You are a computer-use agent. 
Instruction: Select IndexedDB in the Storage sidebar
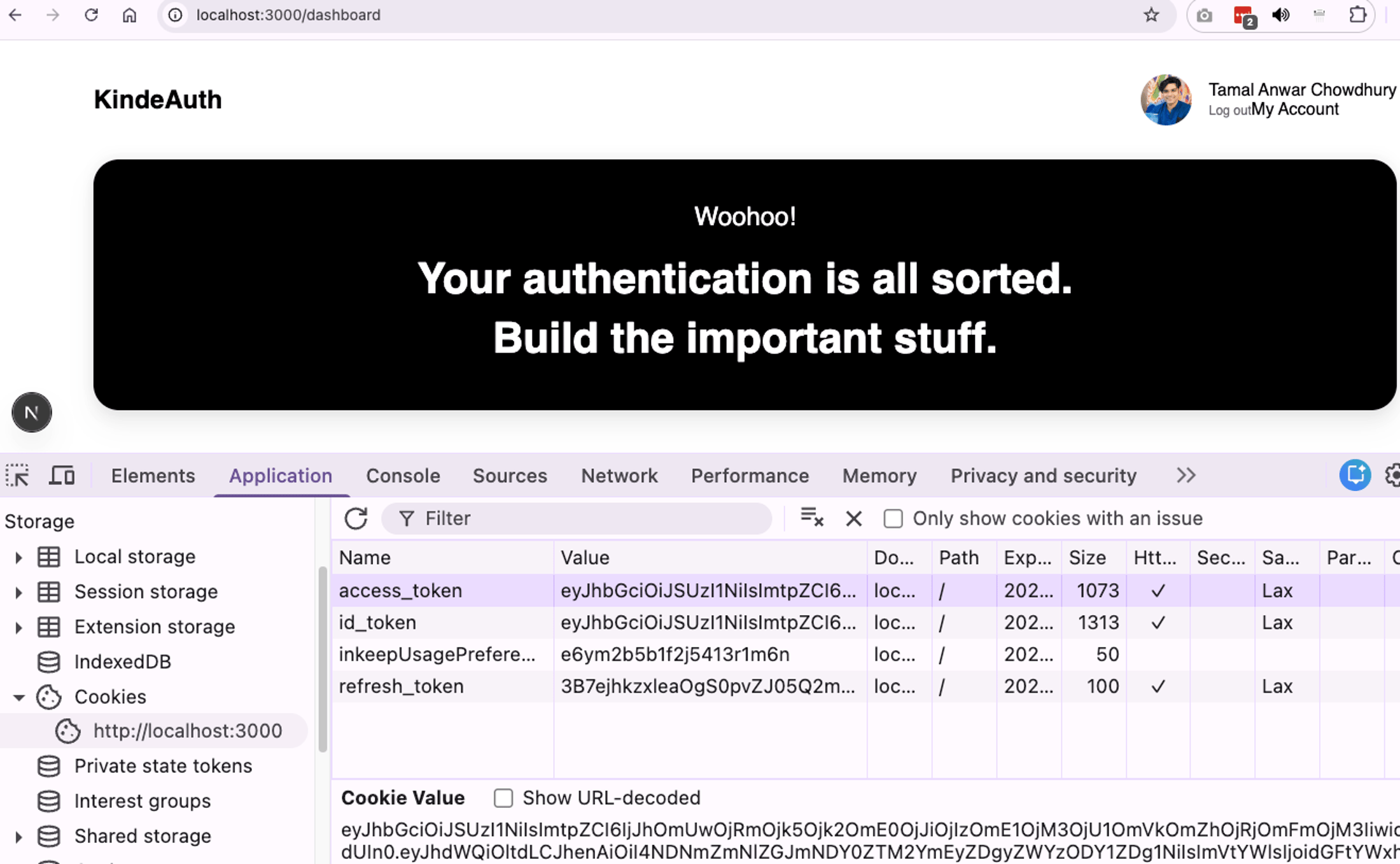(123, 661)
